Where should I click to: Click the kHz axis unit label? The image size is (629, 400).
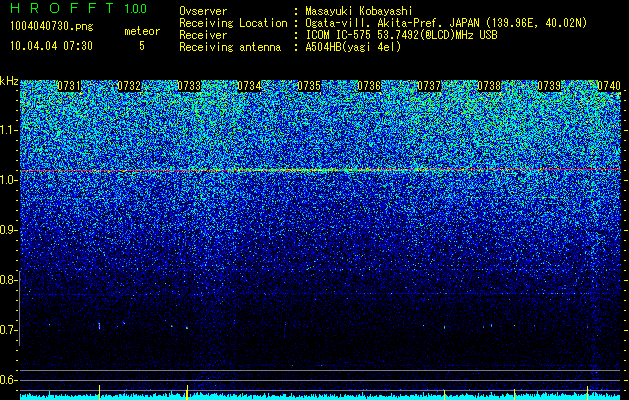[9, 81]
